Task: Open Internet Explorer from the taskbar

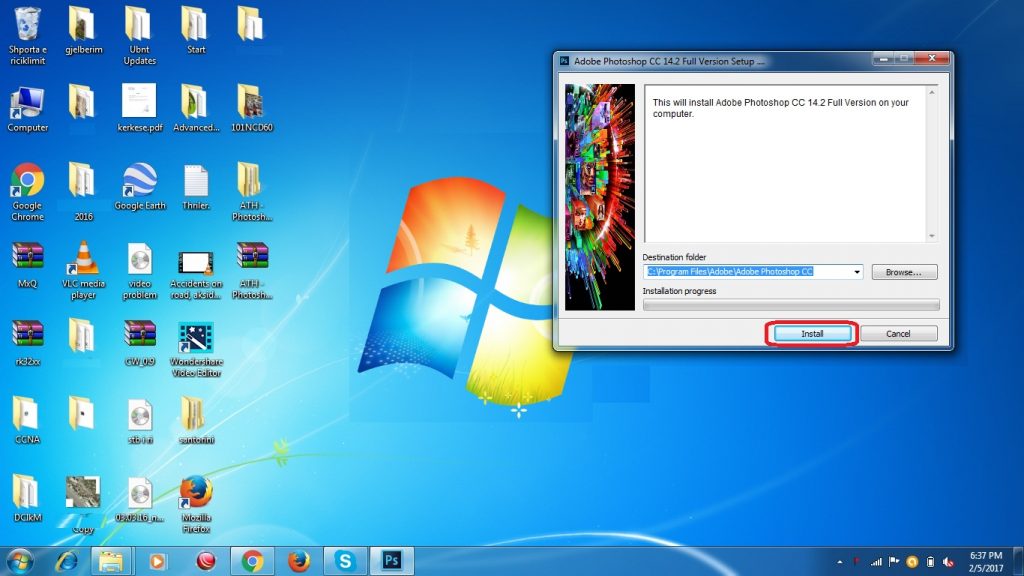Action: tap(67, 561)
